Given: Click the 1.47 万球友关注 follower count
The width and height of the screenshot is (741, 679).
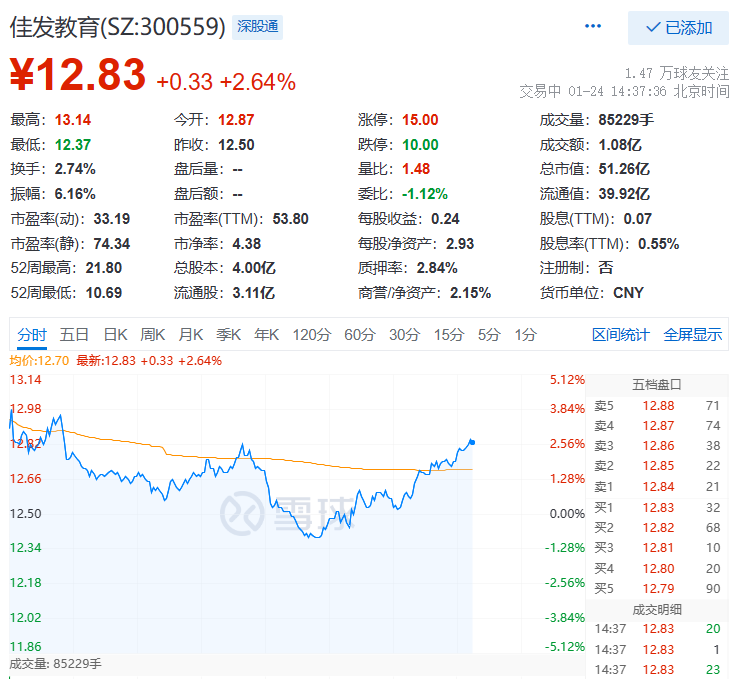Looking at the screenshot, I should 677,73.
